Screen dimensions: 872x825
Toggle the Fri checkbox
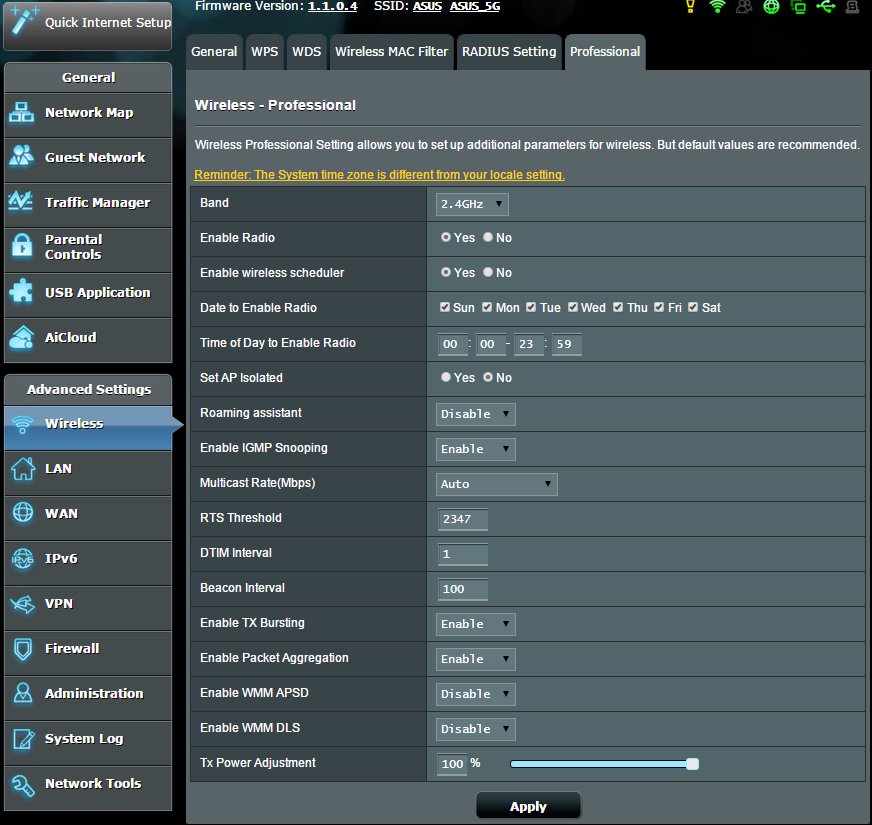point(659,307)
